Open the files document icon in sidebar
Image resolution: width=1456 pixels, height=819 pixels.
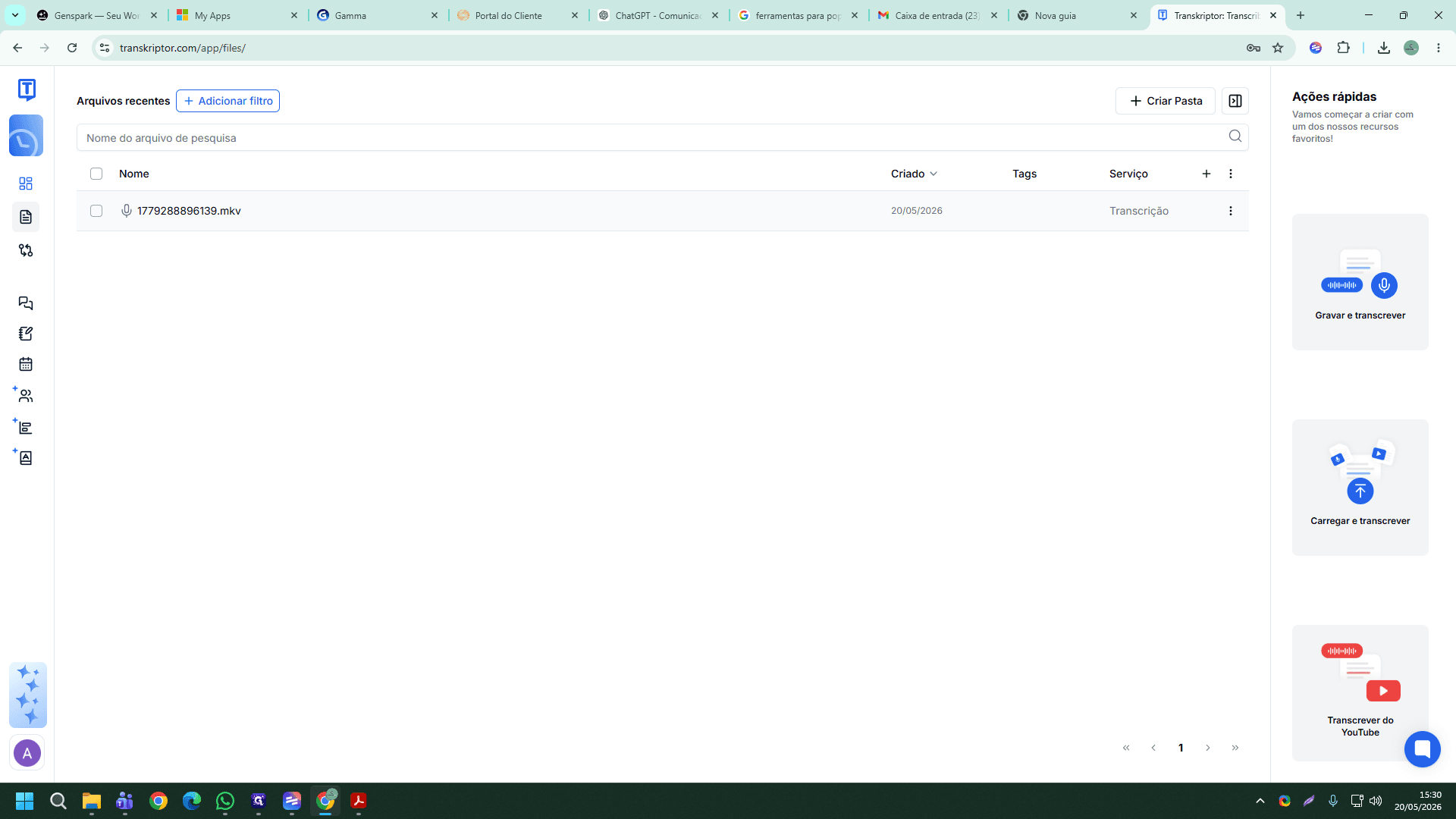(26, 217)
